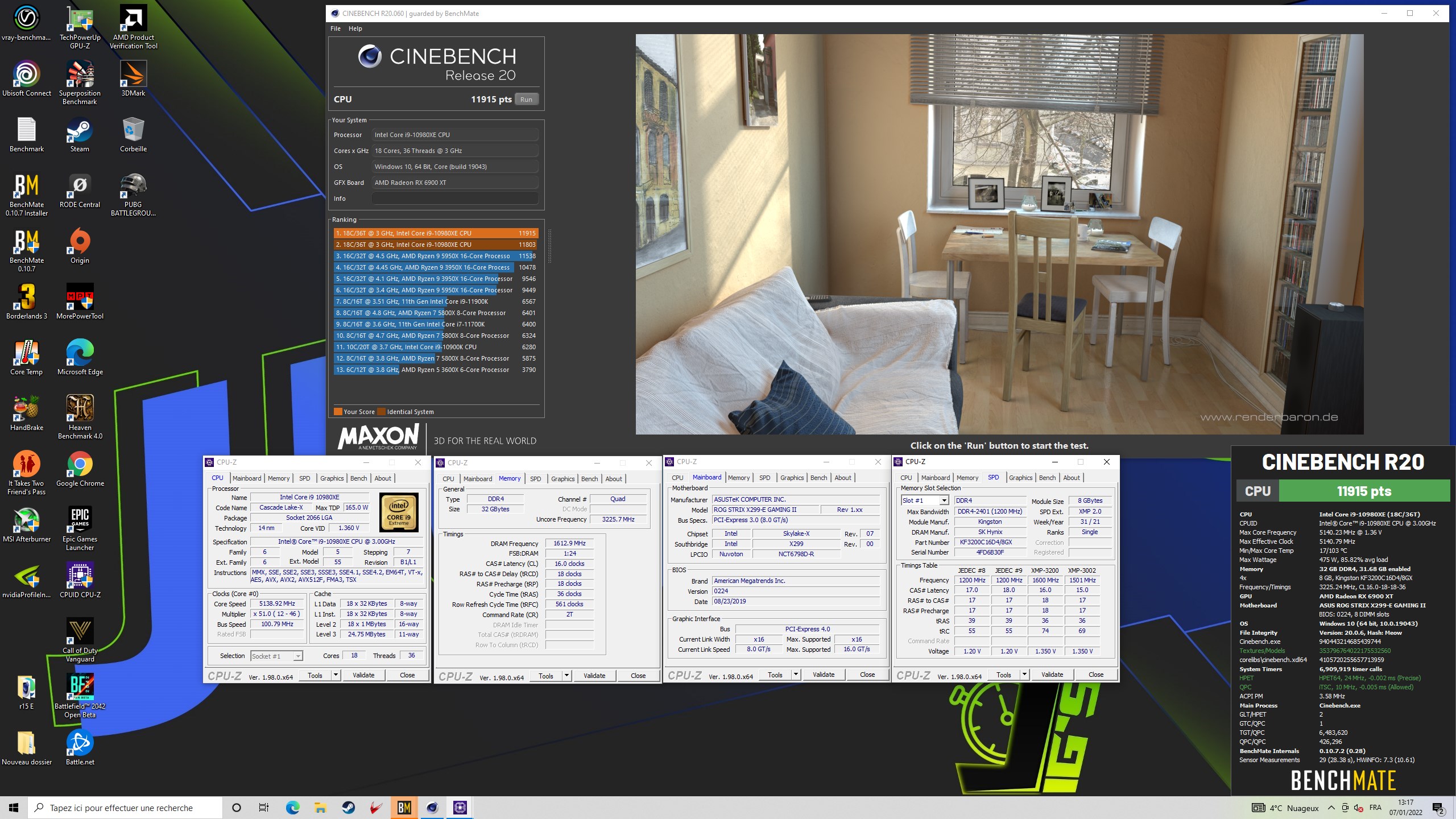The image size is (1456, 819).
Task: Click taskbar search box
Action: click(125, 808)
